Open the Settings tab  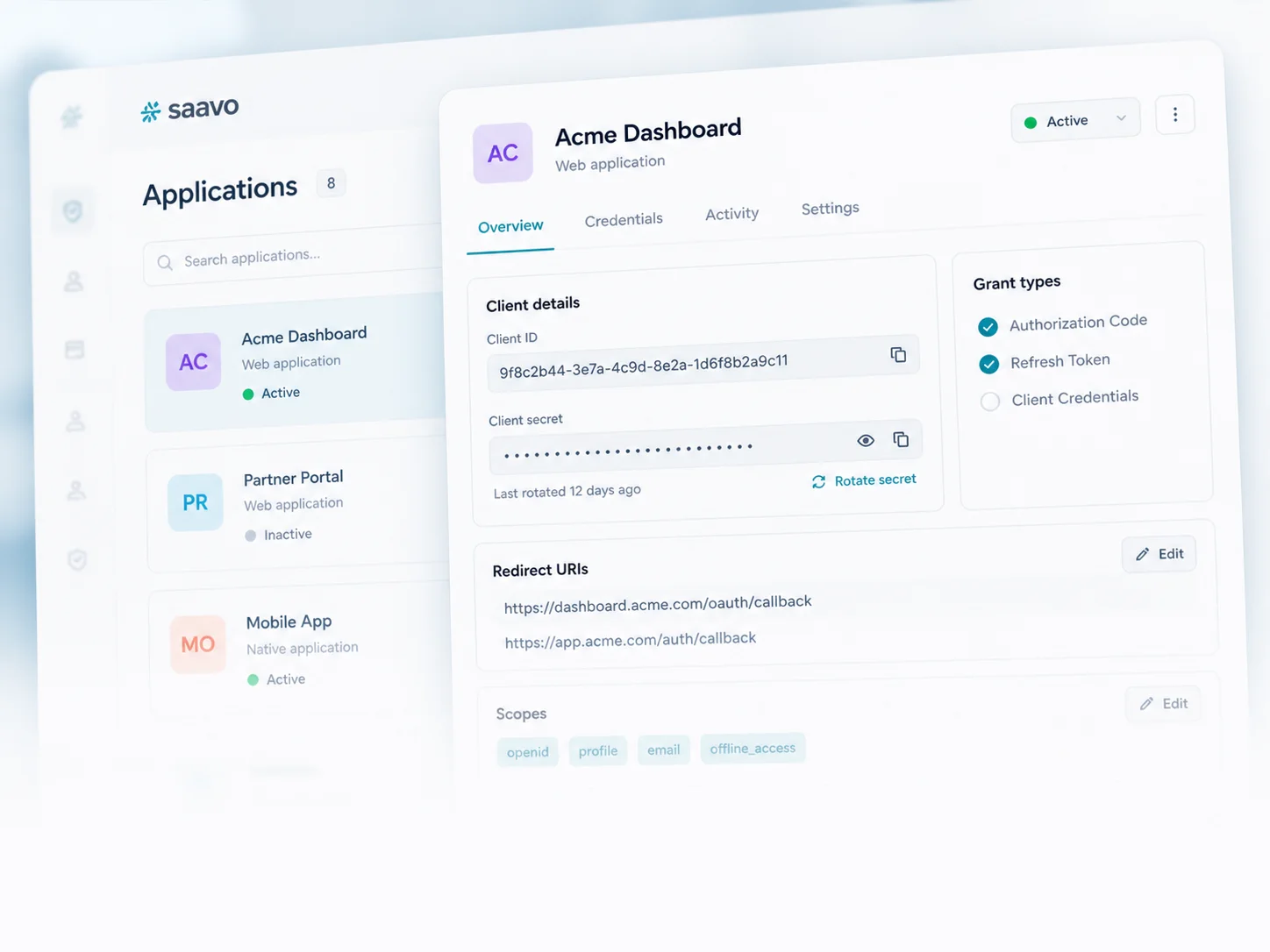[830, 209]
